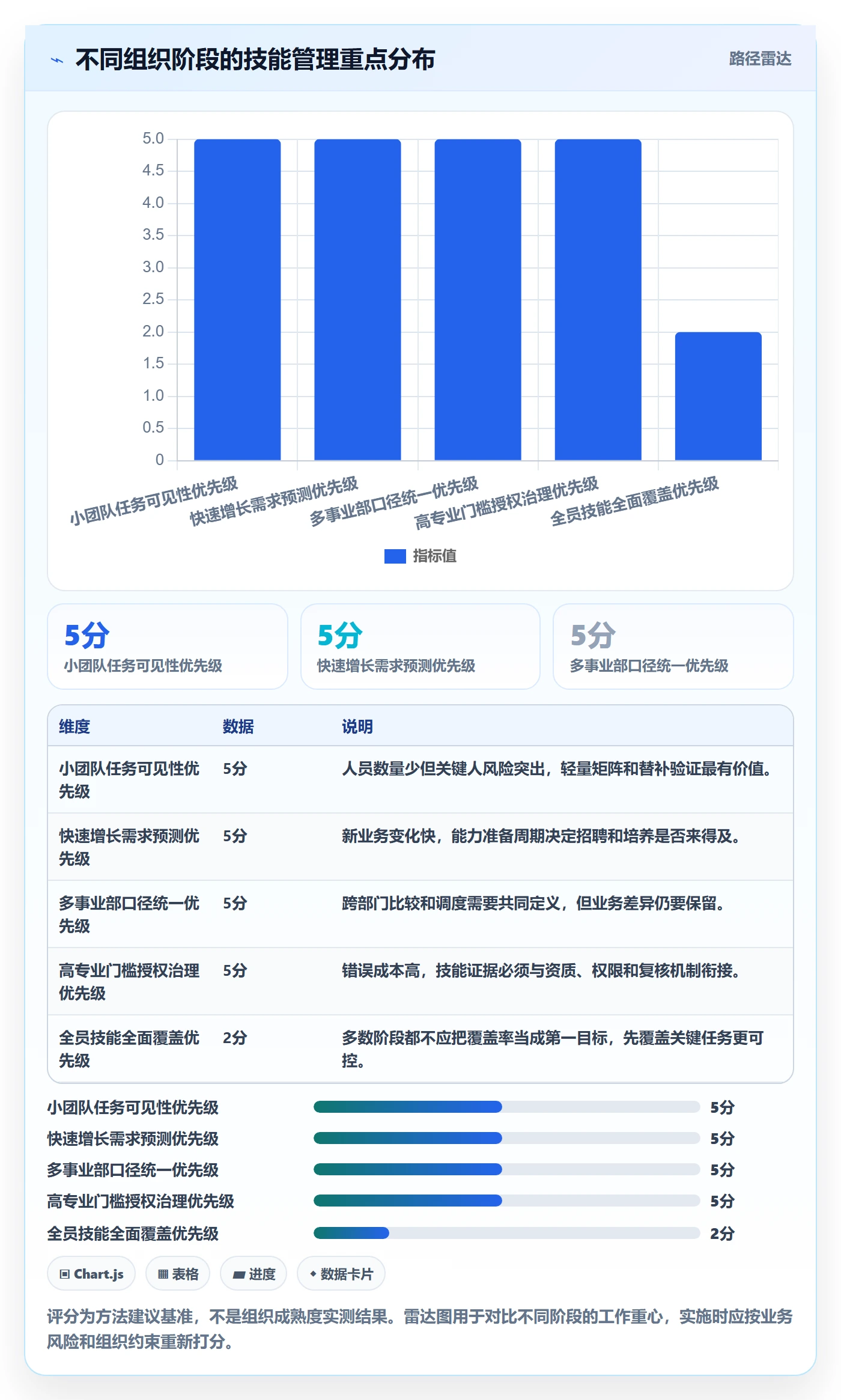Click the 高专业门槛授权治理优先级 bar in chart

tap(598, 300)
